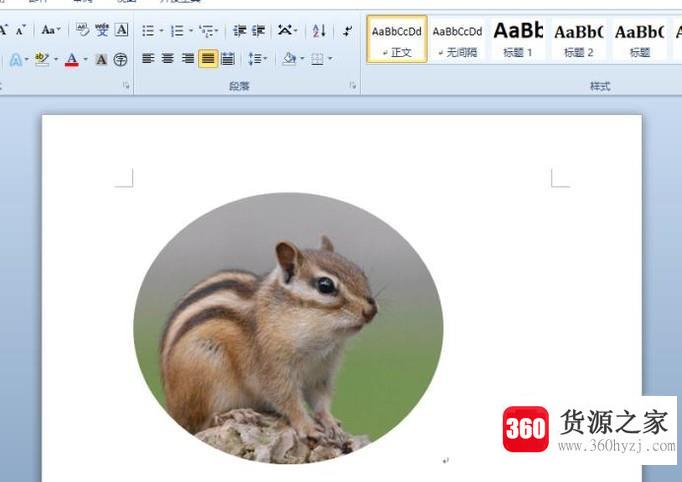Toggle Character Shading on selected text
The width and height of the screenshot is (682, 482).
101,59
